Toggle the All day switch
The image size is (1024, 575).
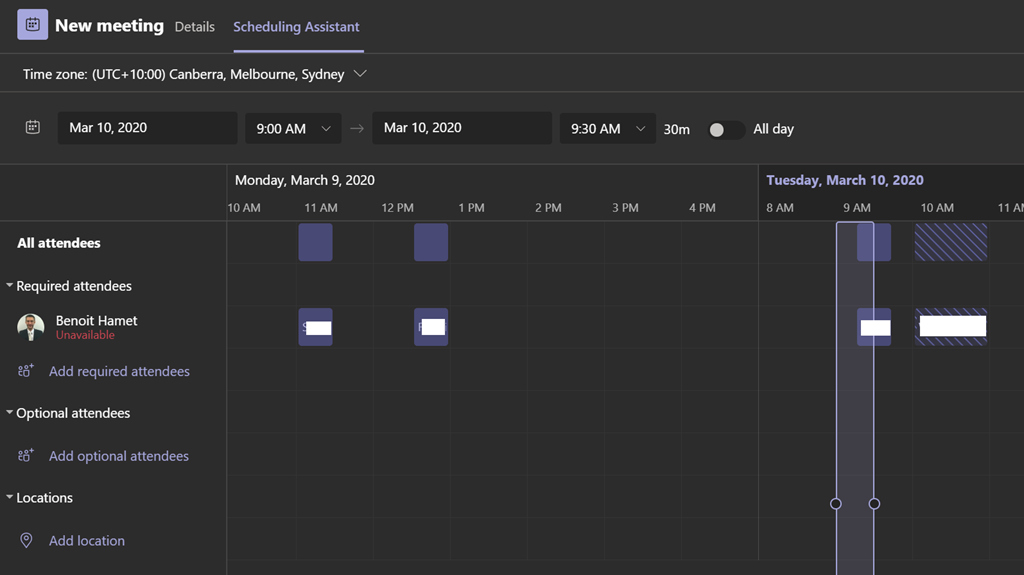[x=726, y=129]
